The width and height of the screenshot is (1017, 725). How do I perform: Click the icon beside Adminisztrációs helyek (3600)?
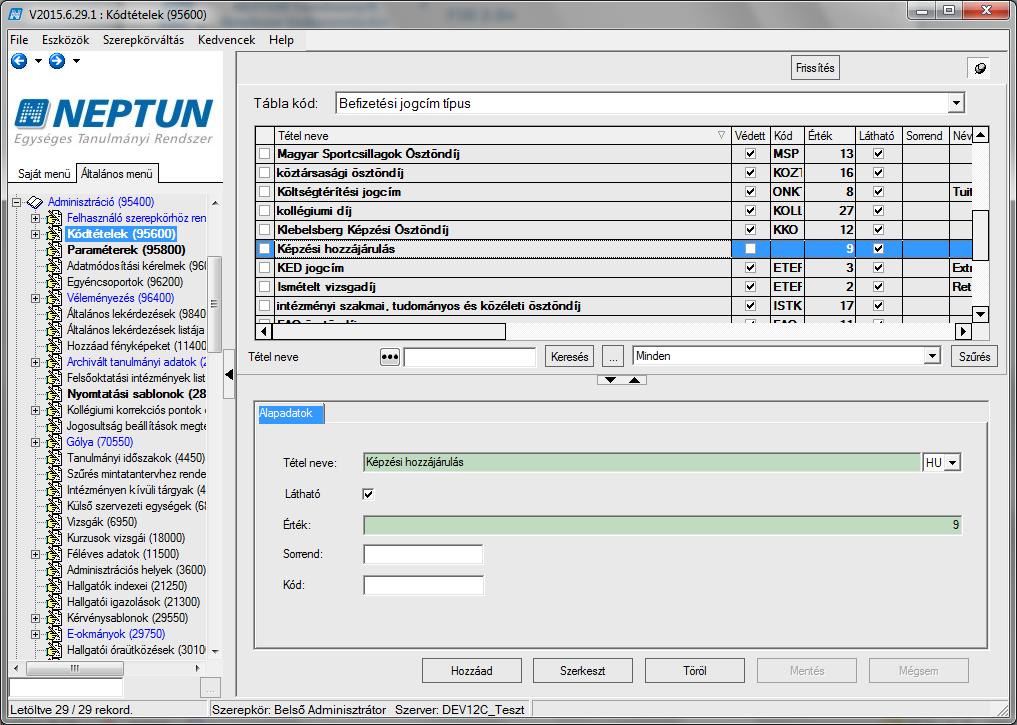coord(54,570)
